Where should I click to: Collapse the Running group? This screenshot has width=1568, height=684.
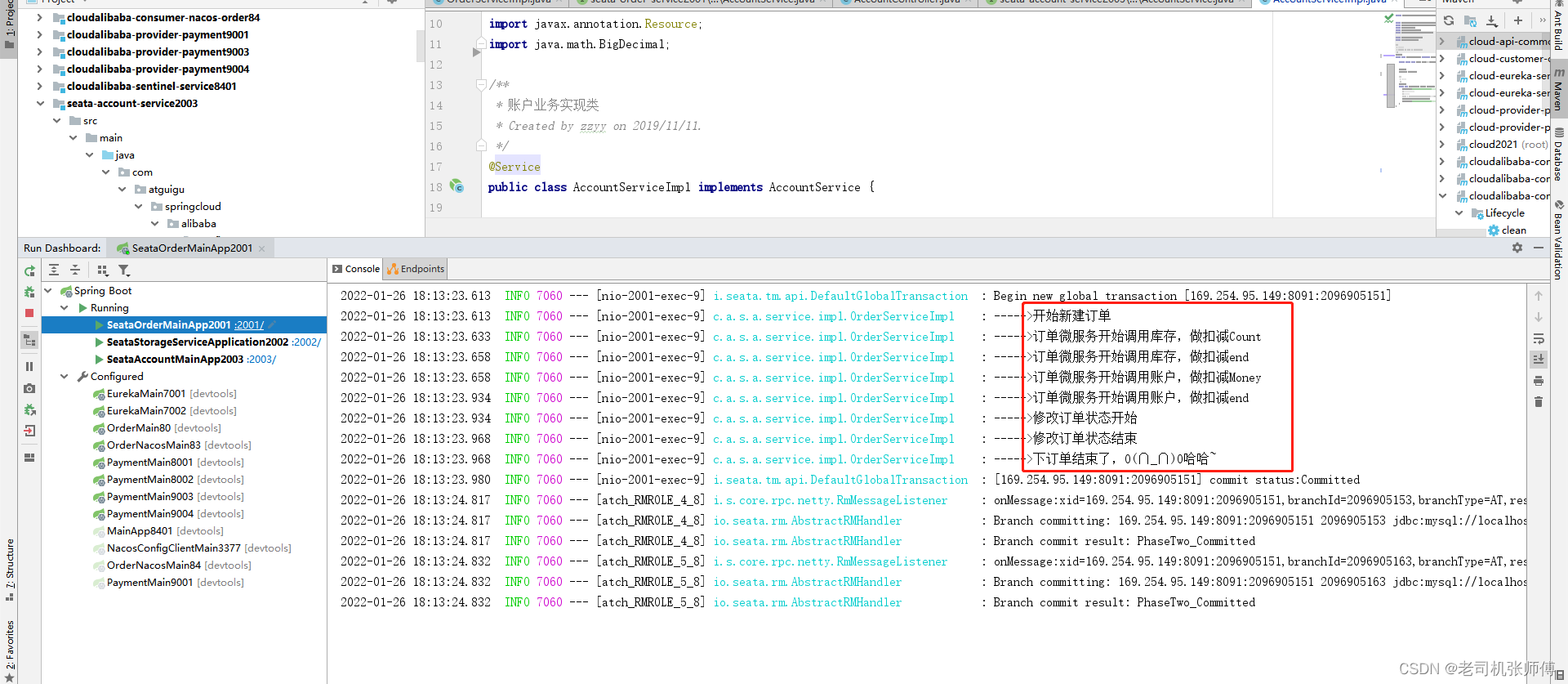pyautogui.click(x=65, y=308)
